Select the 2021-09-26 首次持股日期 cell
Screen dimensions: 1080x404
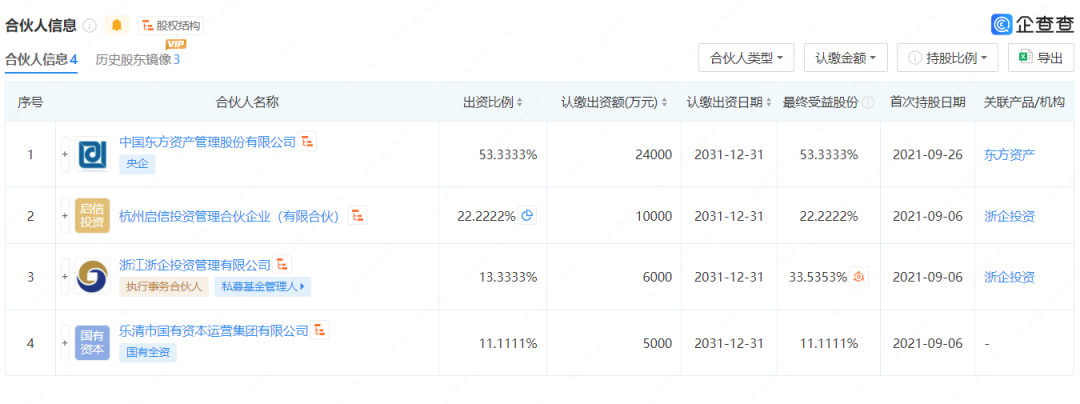(926, 155)
